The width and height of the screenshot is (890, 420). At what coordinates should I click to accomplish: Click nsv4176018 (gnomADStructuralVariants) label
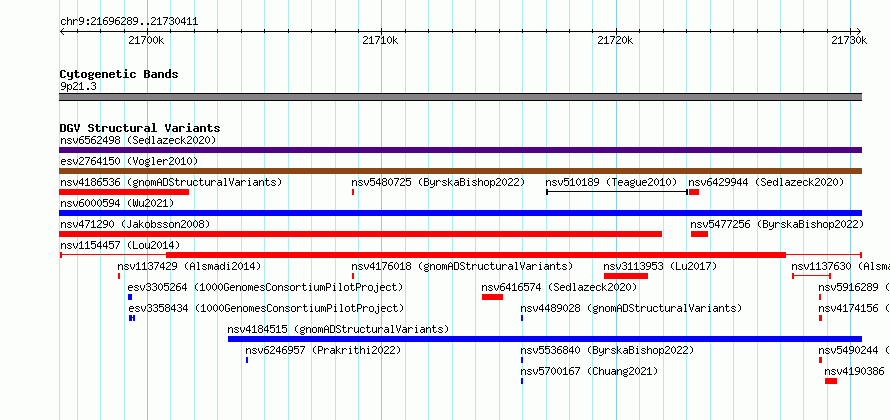tap(462, 266)
